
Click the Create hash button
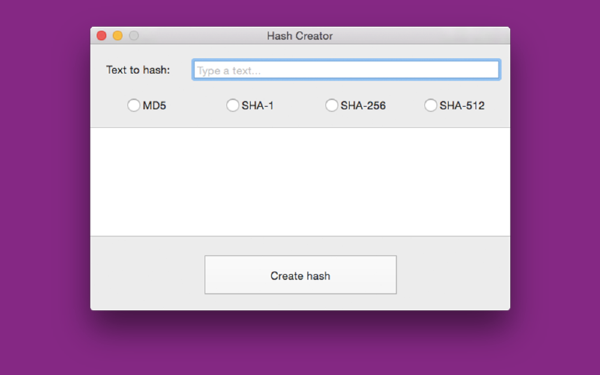(300, 275)
